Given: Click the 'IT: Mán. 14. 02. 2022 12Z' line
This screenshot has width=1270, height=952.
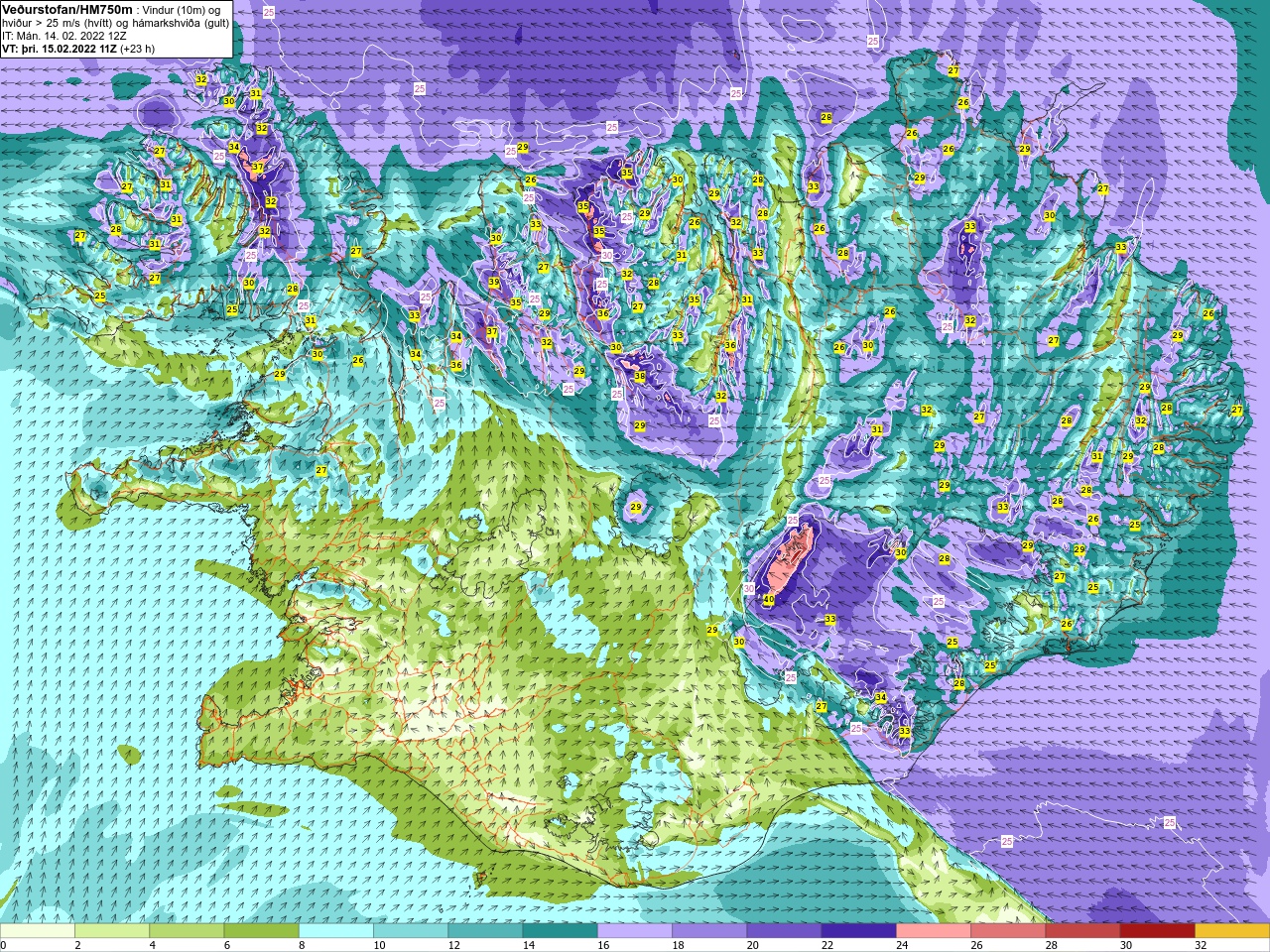Looking at the screenshot, I should pyautogui.click(x=65, y=35).
